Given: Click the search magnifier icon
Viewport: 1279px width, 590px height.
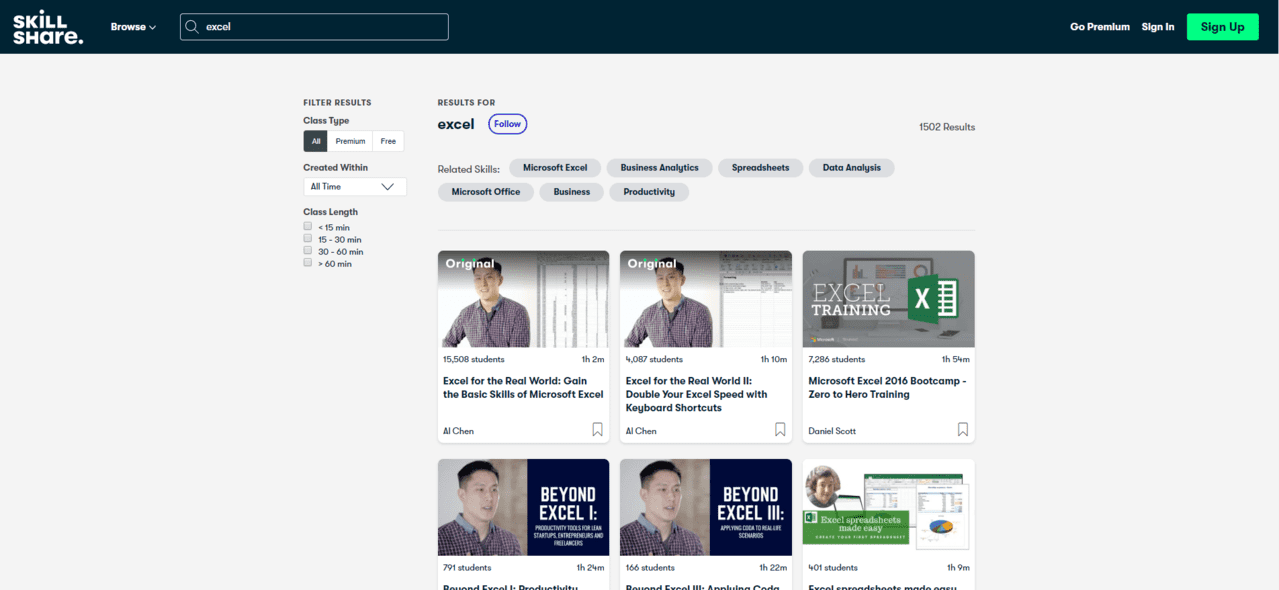Looking at the screenshot, I should [x=192, y=27].
